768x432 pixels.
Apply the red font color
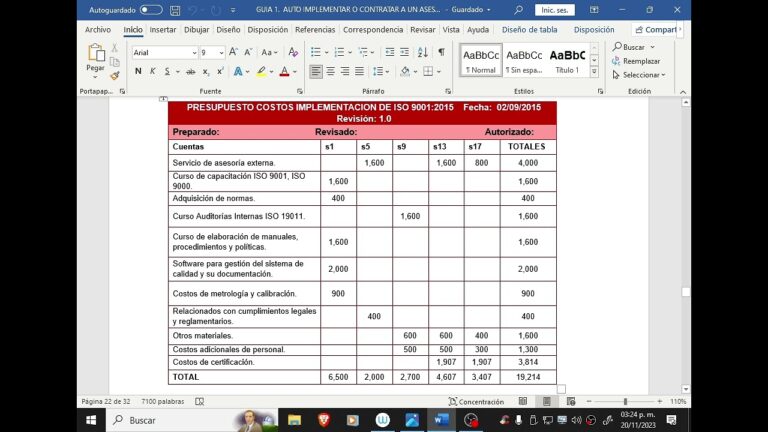click(x=285, y=72)
